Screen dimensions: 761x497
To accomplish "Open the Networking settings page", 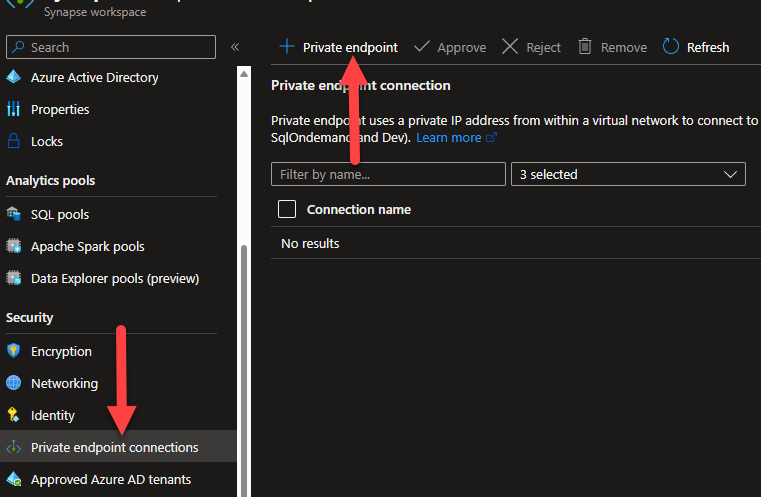I will (64, 383).
